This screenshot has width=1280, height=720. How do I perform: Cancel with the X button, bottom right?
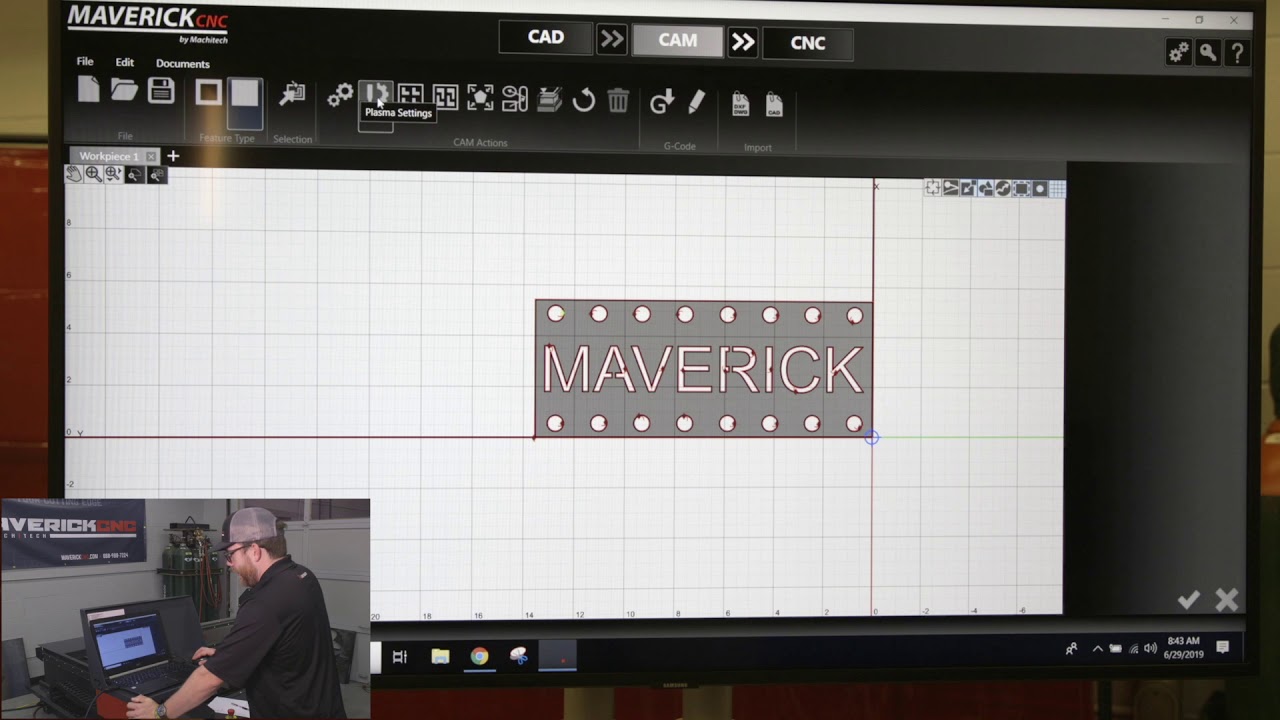pos(1227,599)
